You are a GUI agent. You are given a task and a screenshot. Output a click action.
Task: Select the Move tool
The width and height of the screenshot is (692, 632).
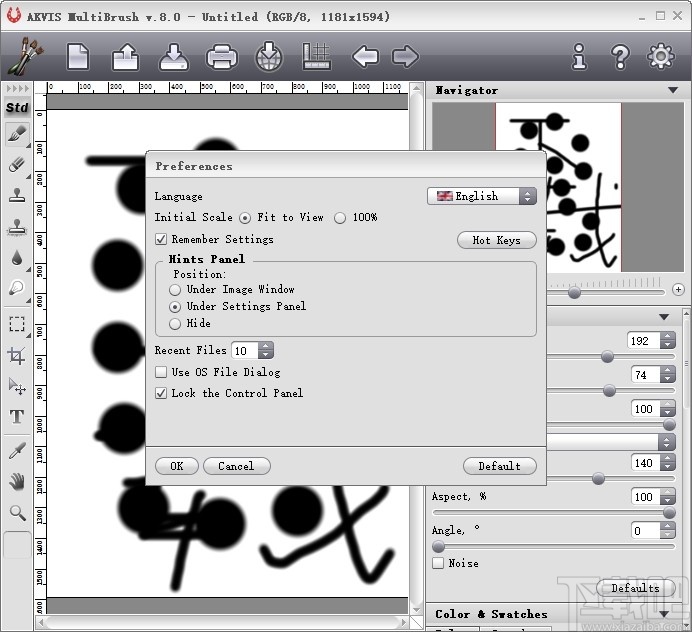tap(17, 386)
